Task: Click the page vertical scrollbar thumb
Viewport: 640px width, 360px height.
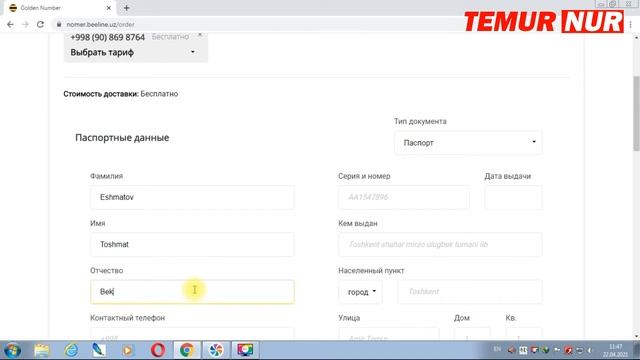Action: tap(636, 113)
